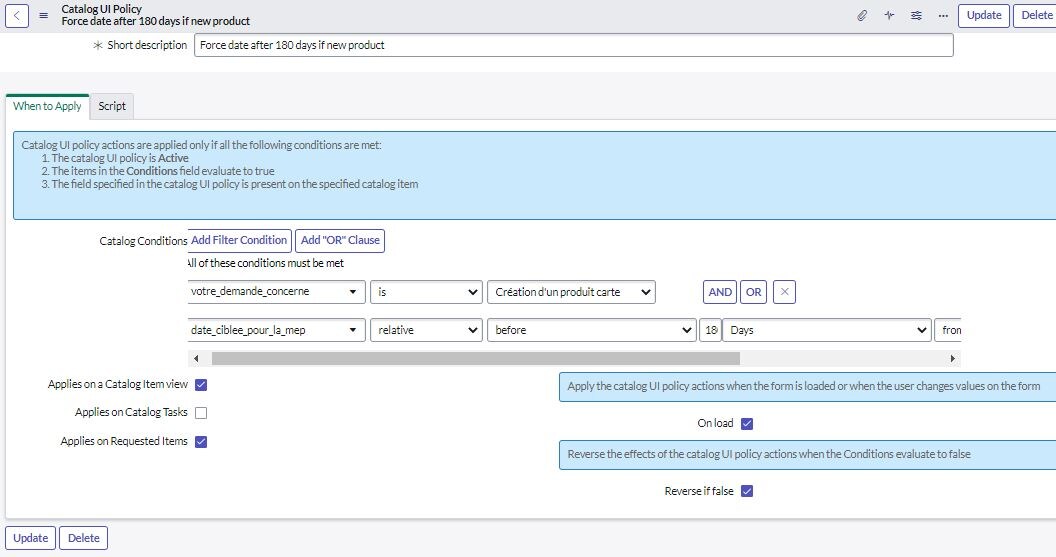Switch to the Script tab

[112, 106]
